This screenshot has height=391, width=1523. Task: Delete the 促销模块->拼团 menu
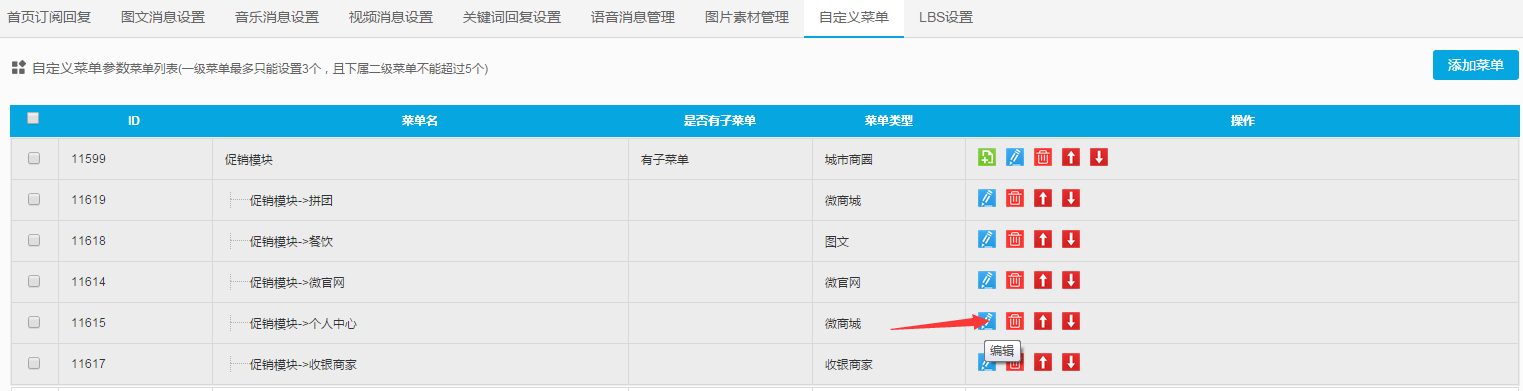click(x=1015, y=198)
